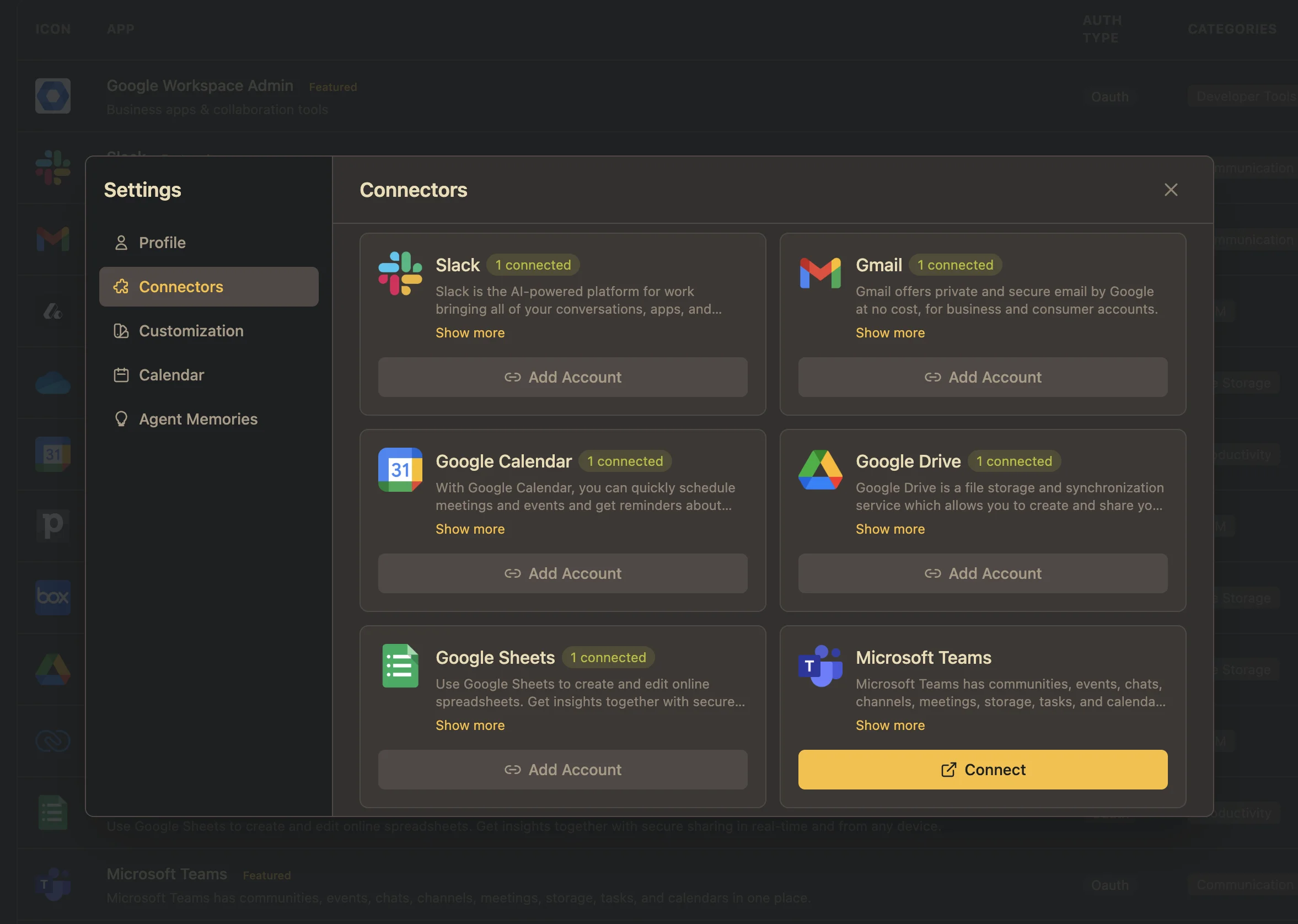The height and width of the screenshot is (924, 1298).
Task: Go to Calendar settings
Action: pos(208,375)
